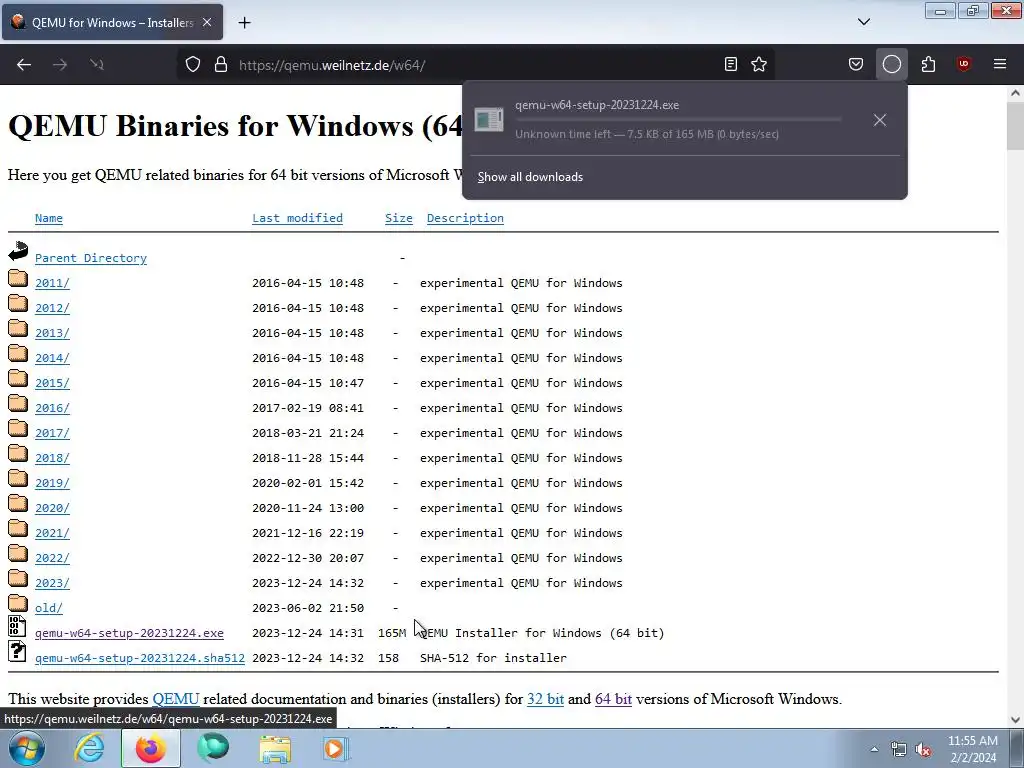This screenshot has height=768, width=1024.
Task: Open the downloads toolbar button
Action: click(891, 64)
